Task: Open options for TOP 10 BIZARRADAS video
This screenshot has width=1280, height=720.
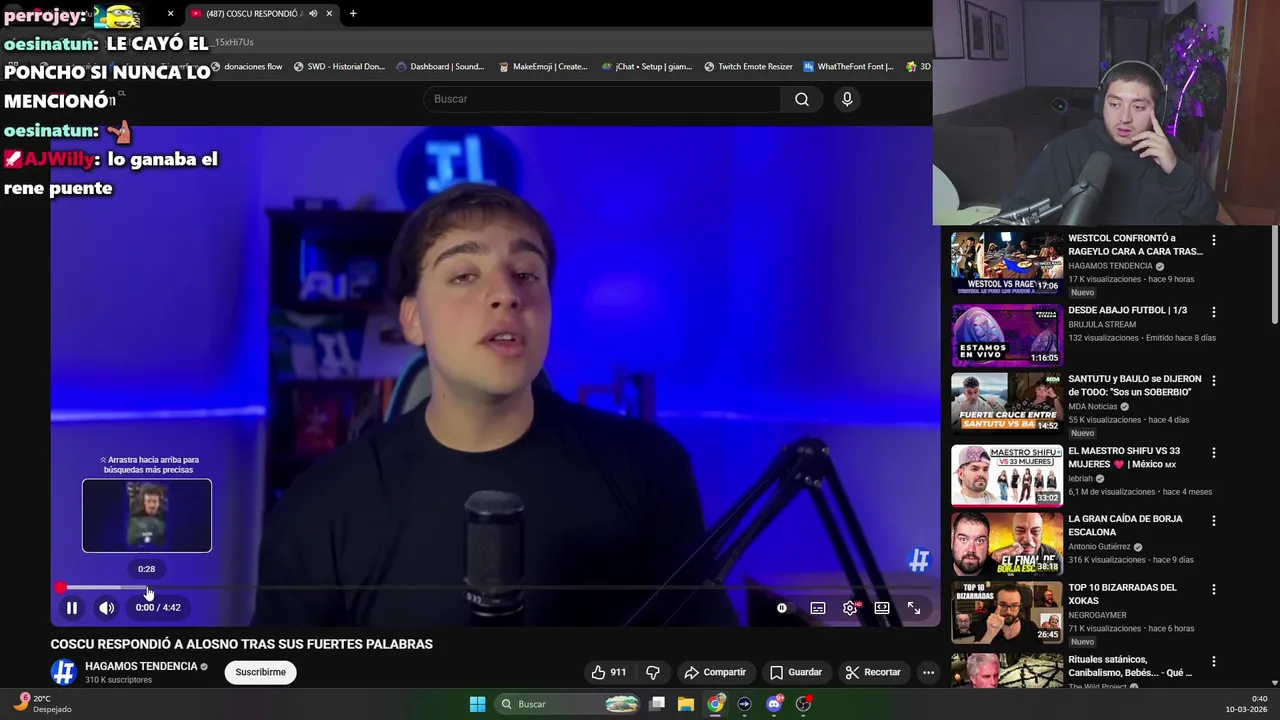Action: 1214,590
